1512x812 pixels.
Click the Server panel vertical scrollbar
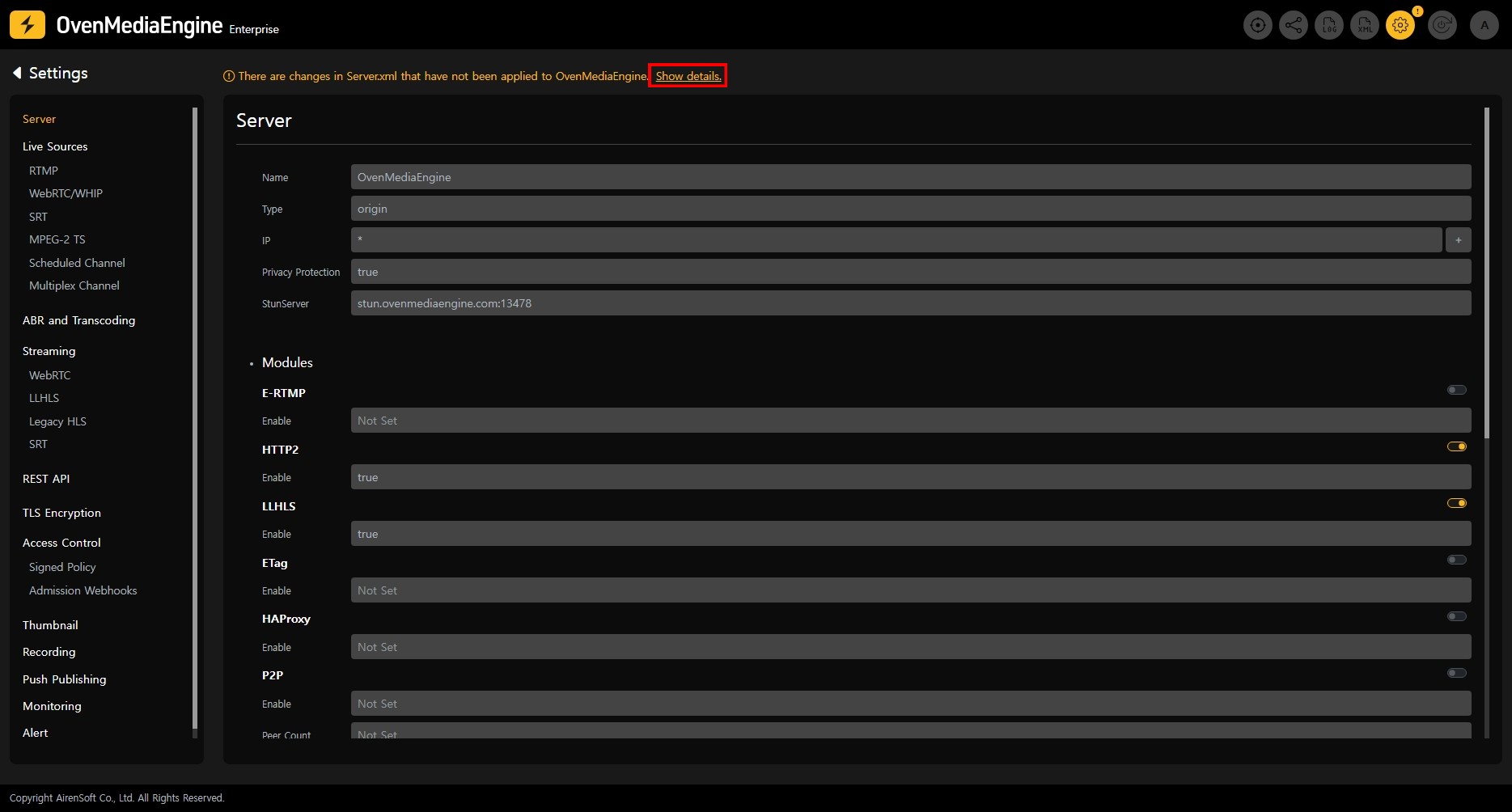coord(1487,273)
